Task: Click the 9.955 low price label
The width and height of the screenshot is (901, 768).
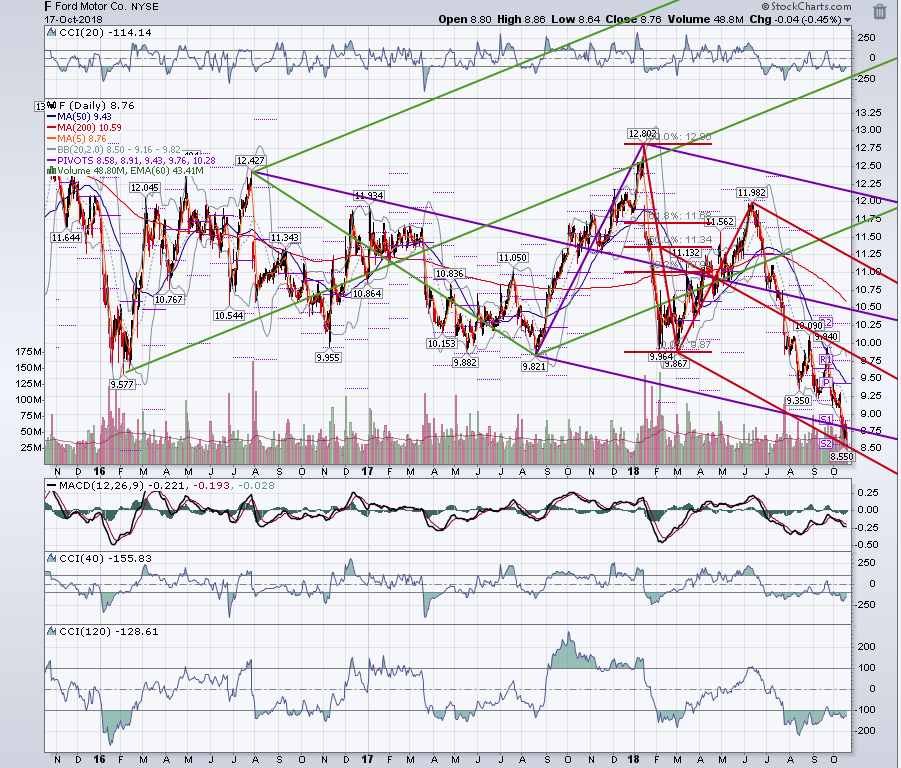Action: click(328, 357)
